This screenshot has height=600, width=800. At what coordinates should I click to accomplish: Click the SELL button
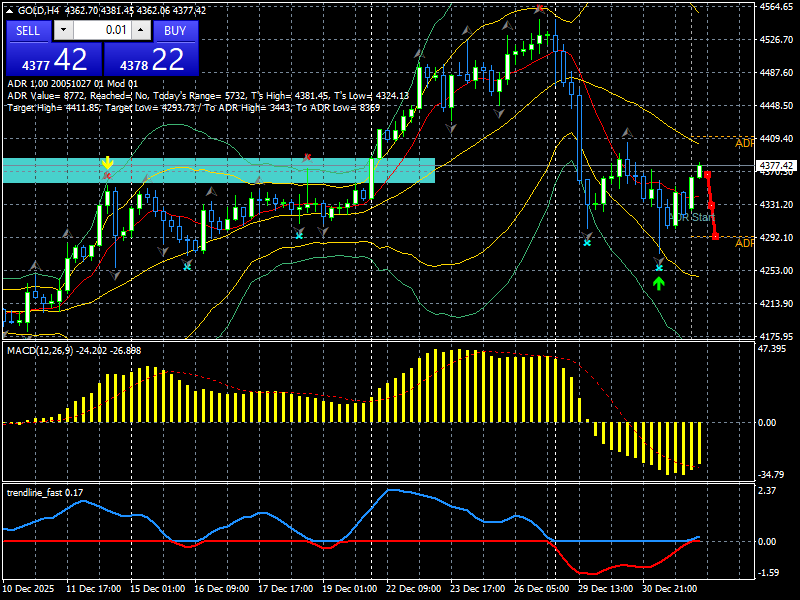pos(28,31)
